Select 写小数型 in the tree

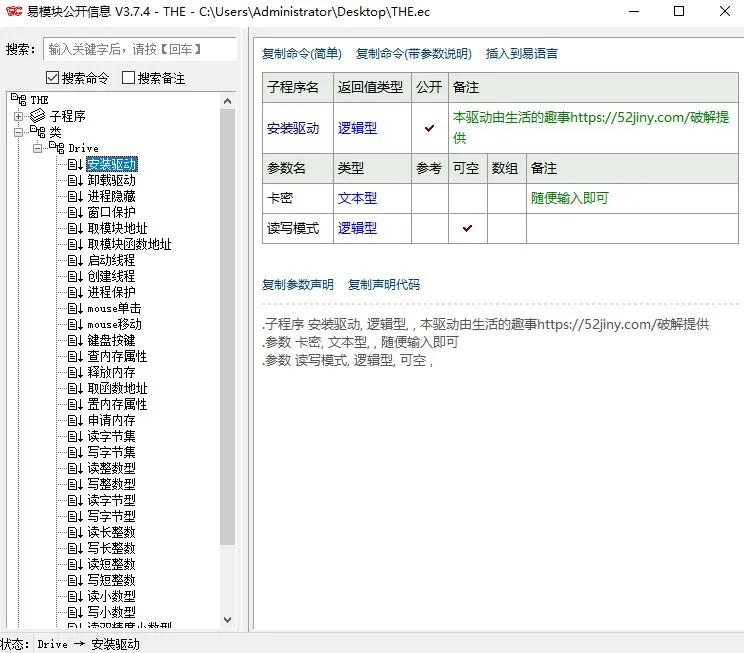pos(112,612)
